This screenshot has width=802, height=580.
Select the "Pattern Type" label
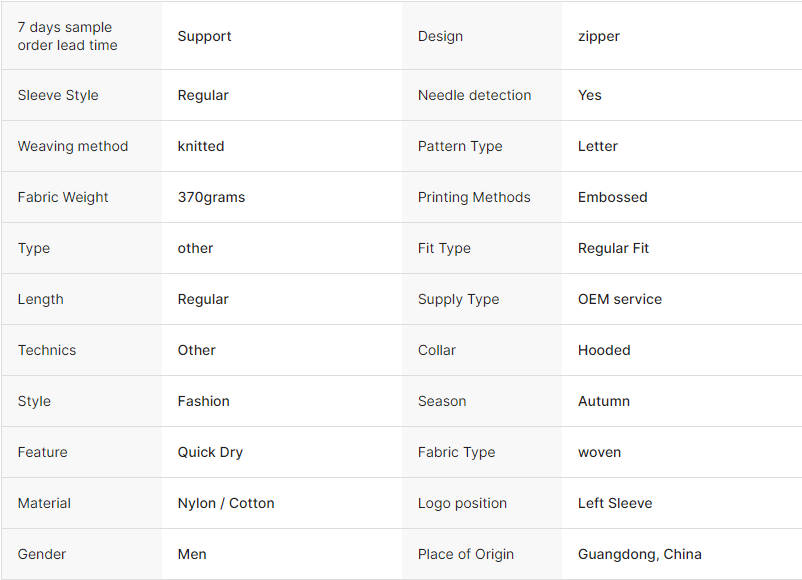(460, 146)
